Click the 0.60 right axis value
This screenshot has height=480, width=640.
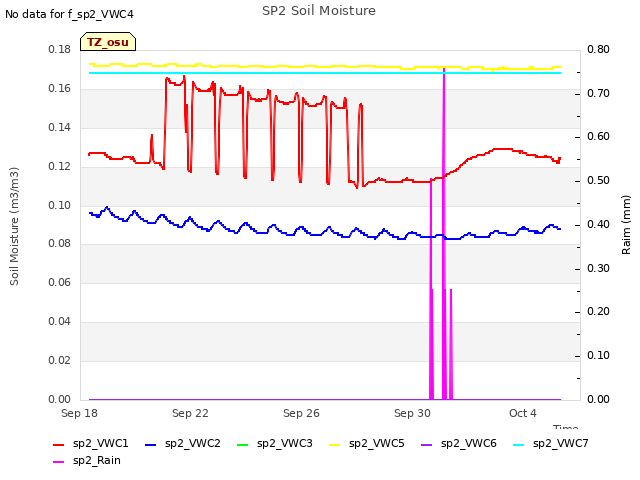pos(598,136)
